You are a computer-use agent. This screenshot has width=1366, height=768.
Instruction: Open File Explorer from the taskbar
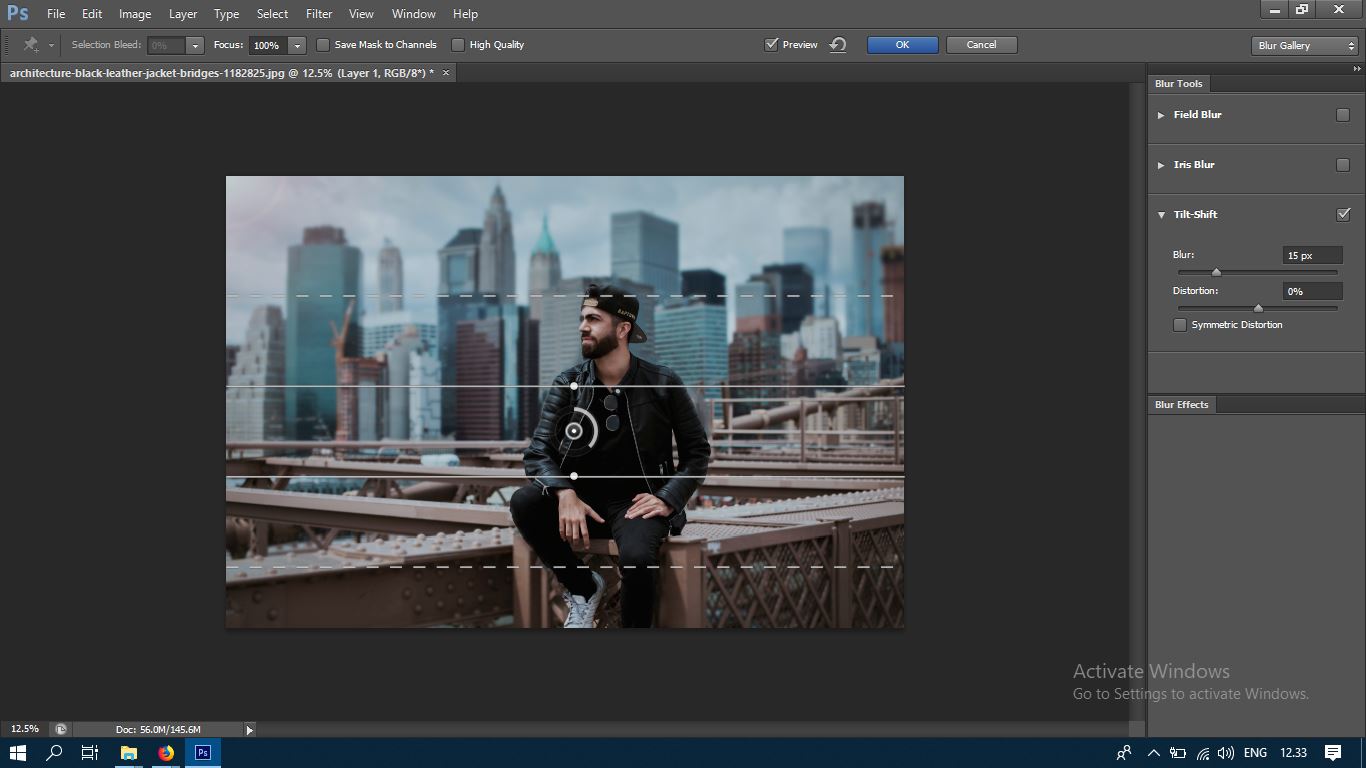[x=129, y=753]
